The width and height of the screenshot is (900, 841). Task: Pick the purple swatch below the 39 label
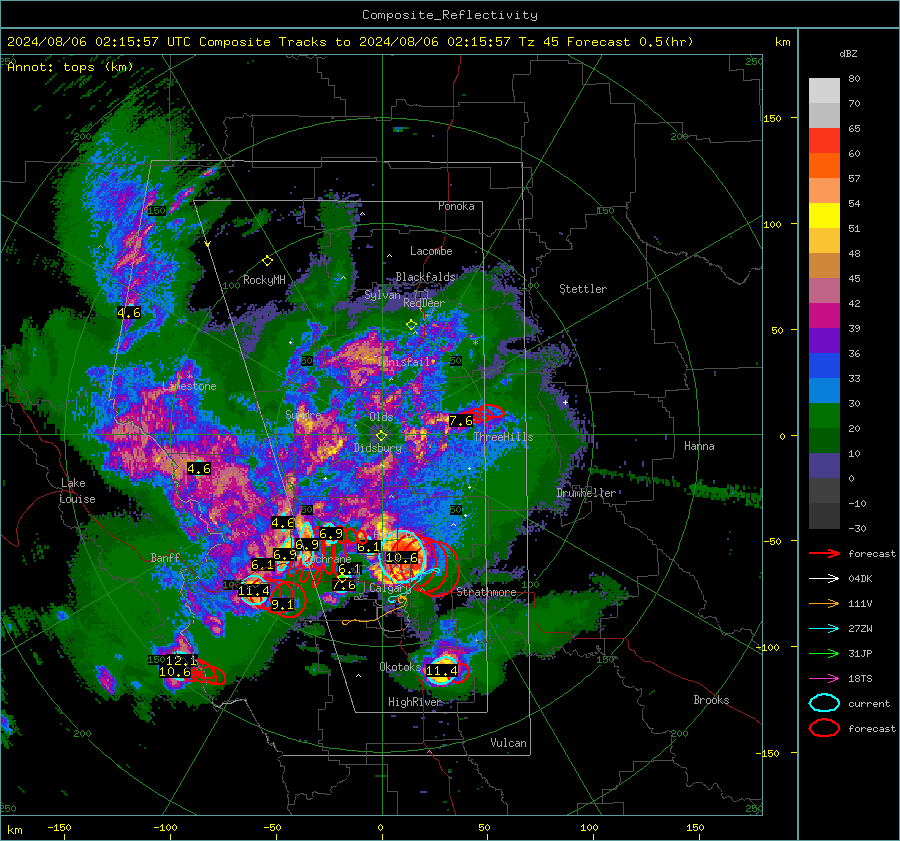(x=824, y=340)
